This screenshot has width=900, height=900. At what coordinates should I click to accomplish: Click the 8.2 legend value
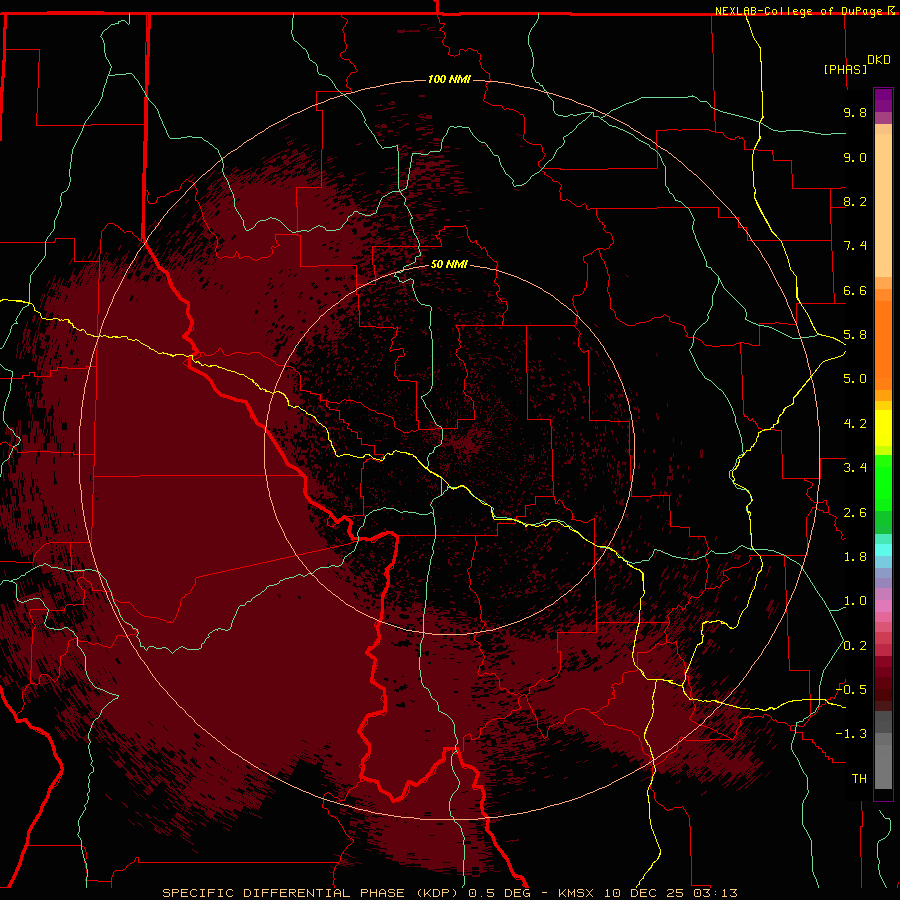(855, 201)
